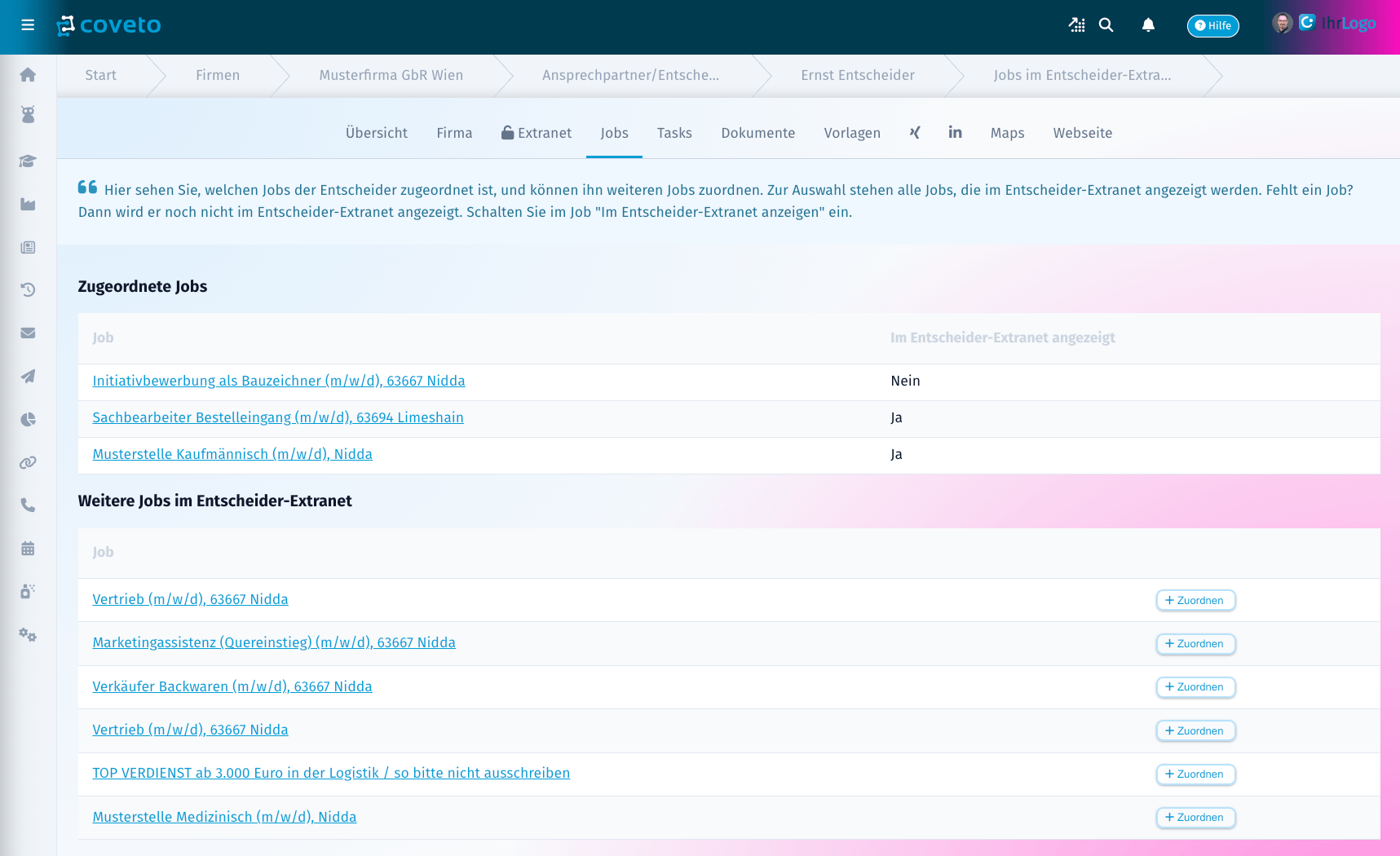Image resolution: width=1400 pixels, height=856 pixels.
Task: Assign Marketingassistenz job with Zuordnen
Action: pos(1195,644)
